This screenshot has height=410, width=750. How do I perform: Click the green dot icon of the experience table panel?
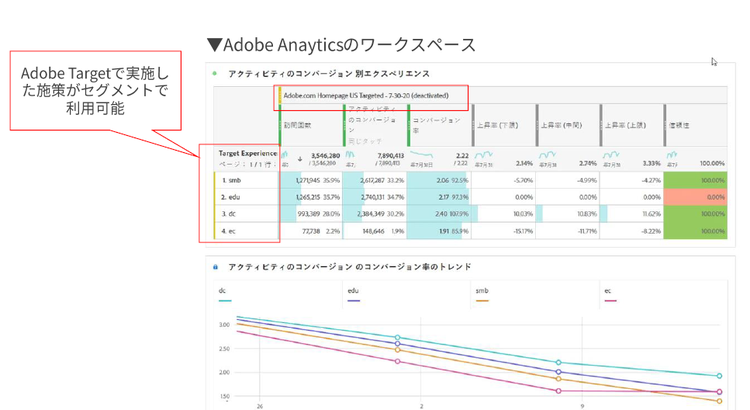pyautogui.click(x=215, y=74)
